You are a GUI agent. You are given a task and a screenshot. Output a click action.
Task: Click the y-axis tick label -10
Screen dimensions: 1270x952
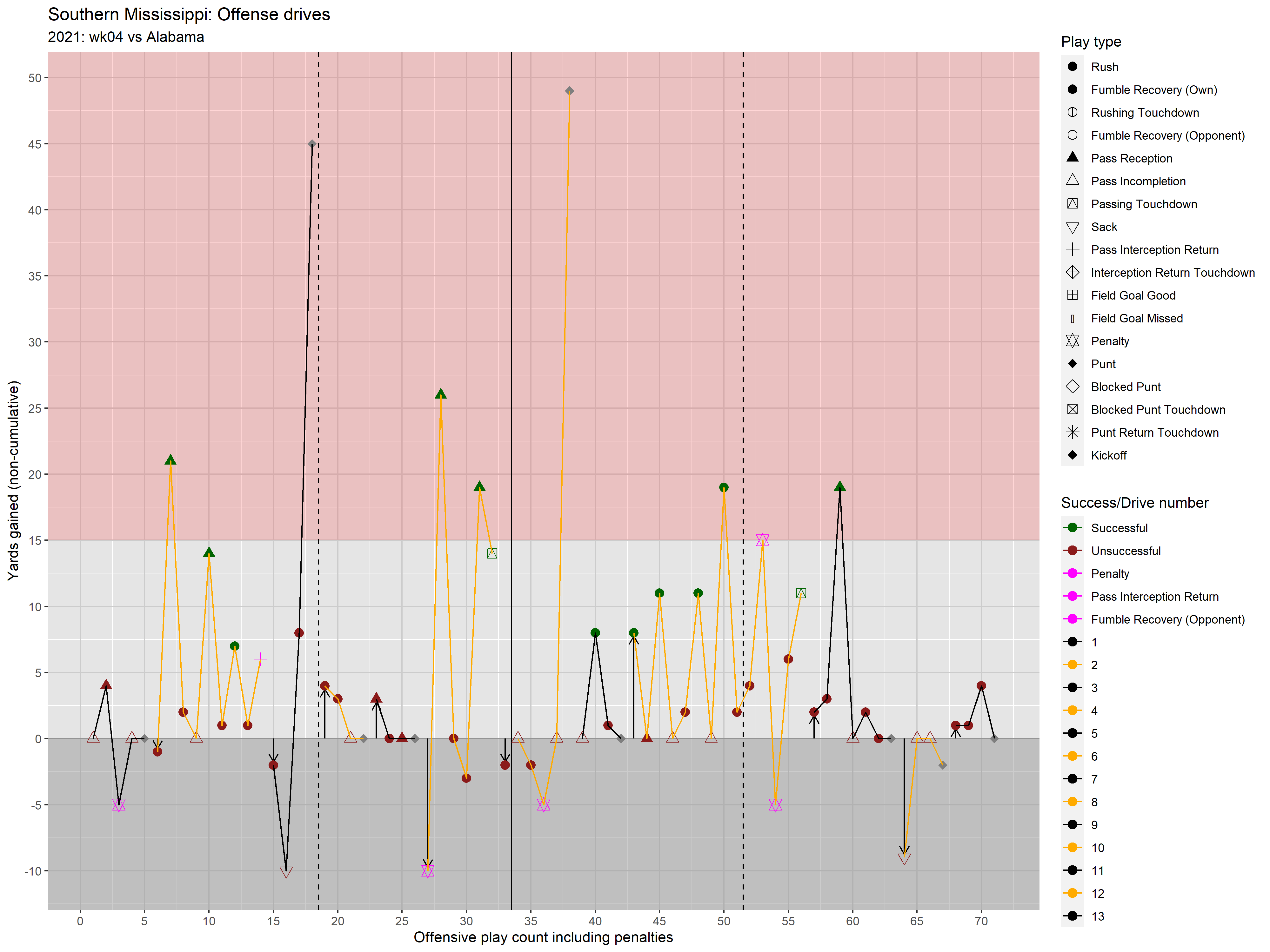pyautogui.click(x=33, y=871)
